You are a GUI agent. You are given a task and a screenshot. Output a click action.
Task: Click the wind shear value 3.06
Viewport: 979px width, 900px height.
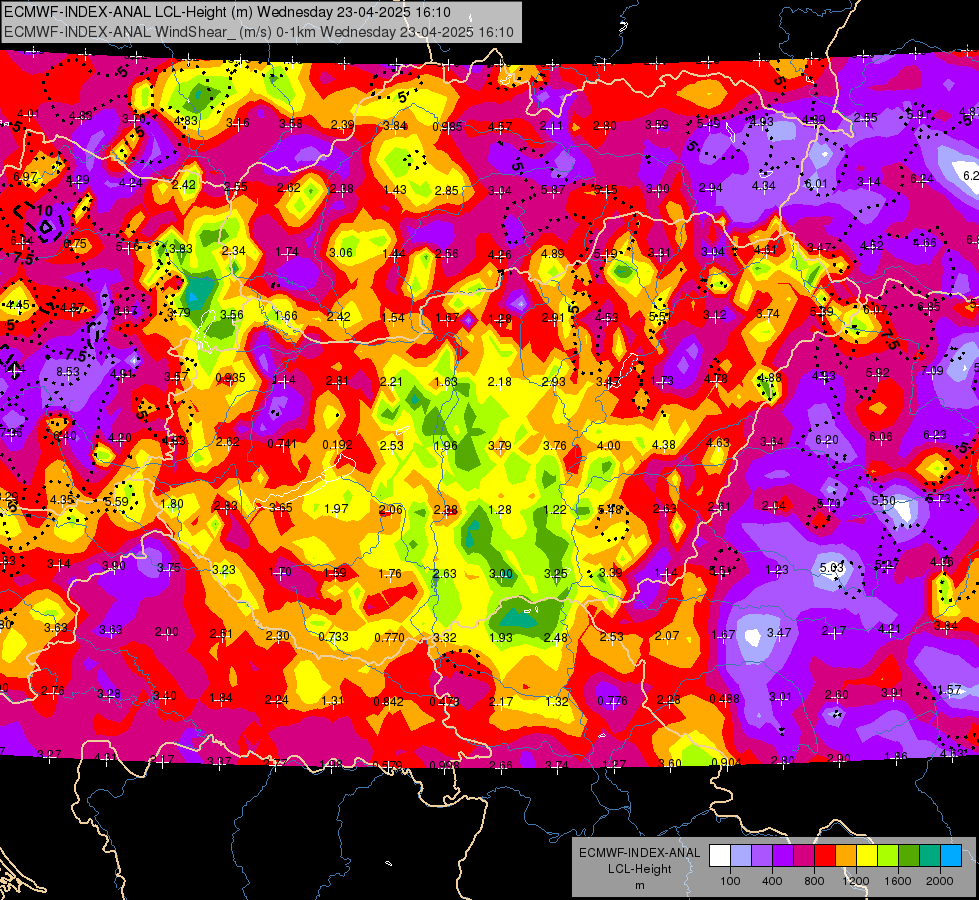(340, 252)
